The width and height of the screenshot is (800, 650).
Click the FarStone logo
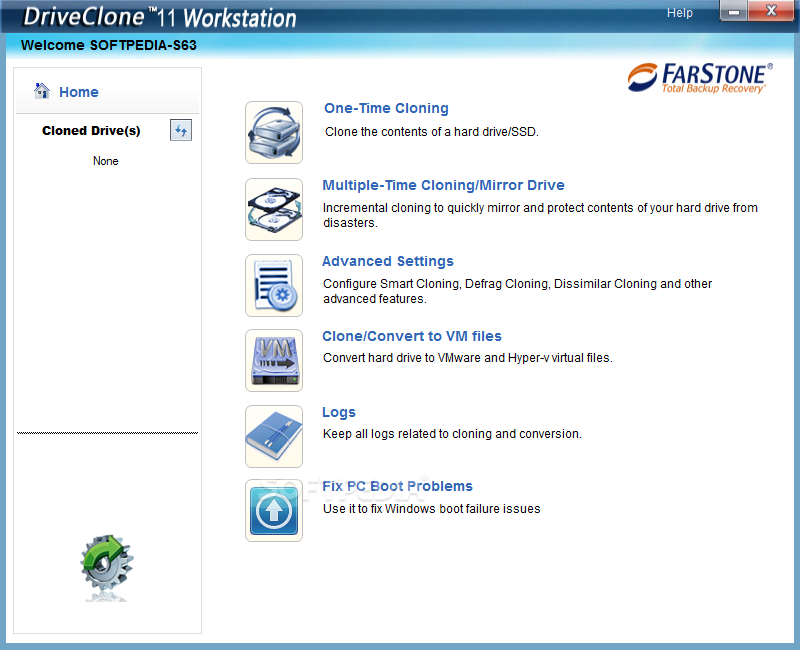coord(700,78)
